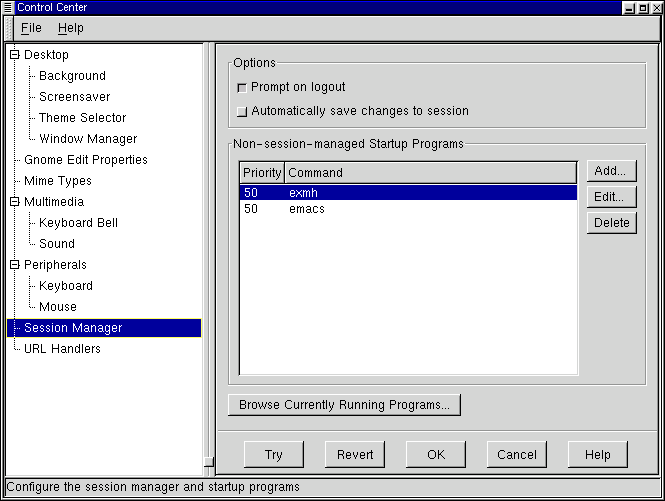Viewport: 665px width, 501px height.
Task: Click the window menu icon in title bar
Action: (7, 8)
